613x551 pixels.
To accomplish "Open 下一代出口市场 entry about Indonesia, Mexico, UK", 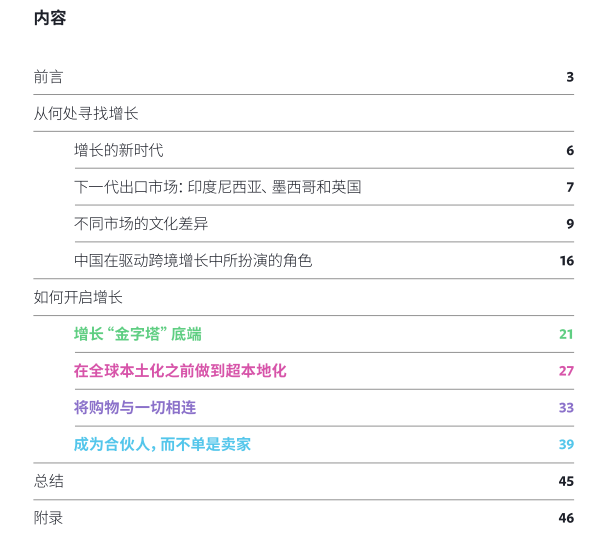I will pos(217,187).
